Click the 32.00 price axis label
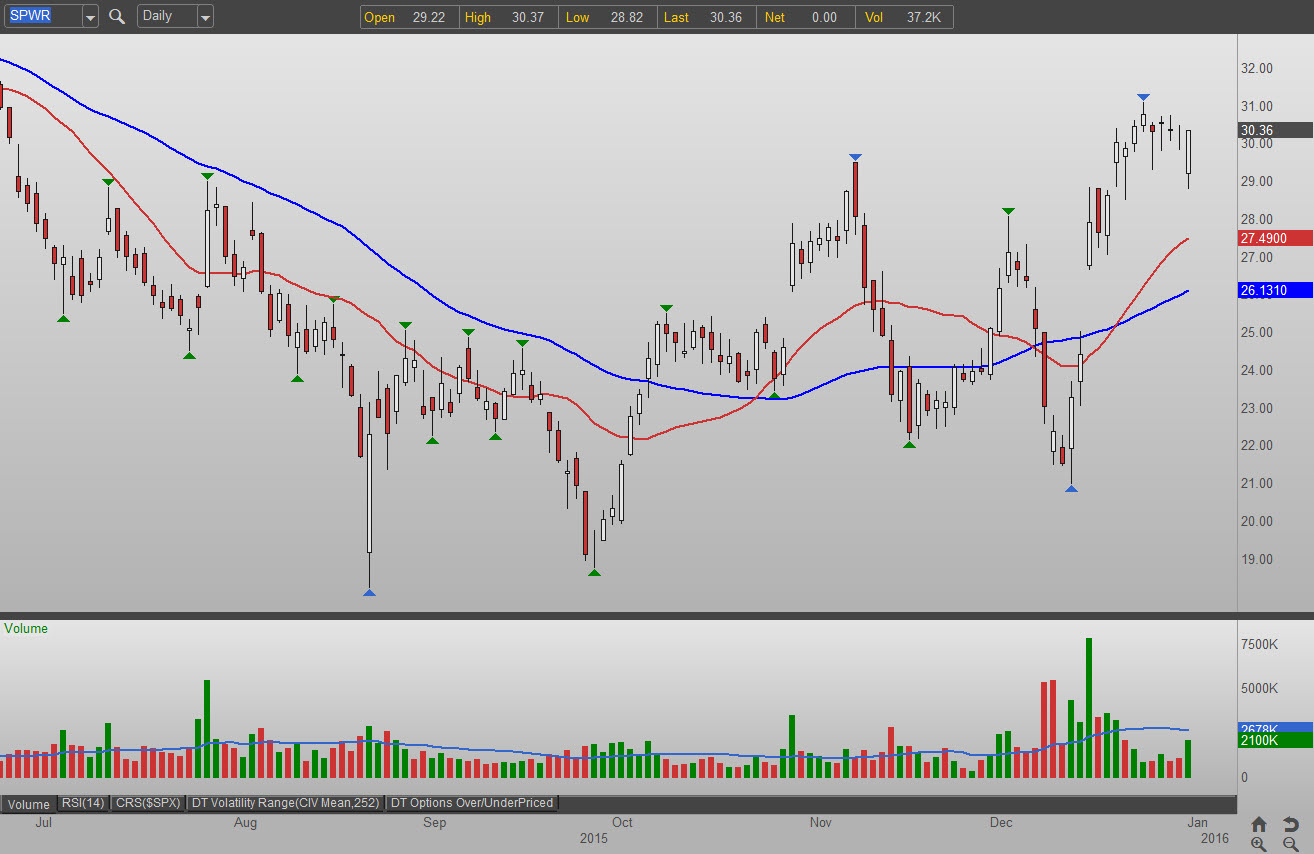This screenshot has width=1314, height=854. click(x=1256, y=68)
